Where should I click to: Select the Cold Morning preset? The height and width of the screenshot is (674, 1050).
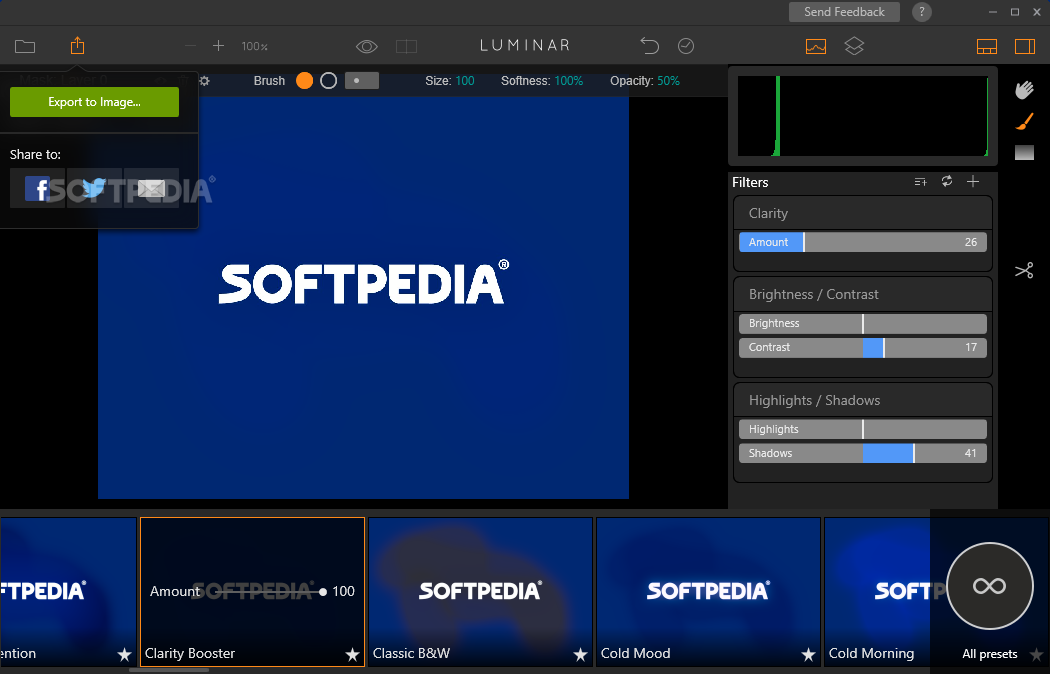click(877, 592)
